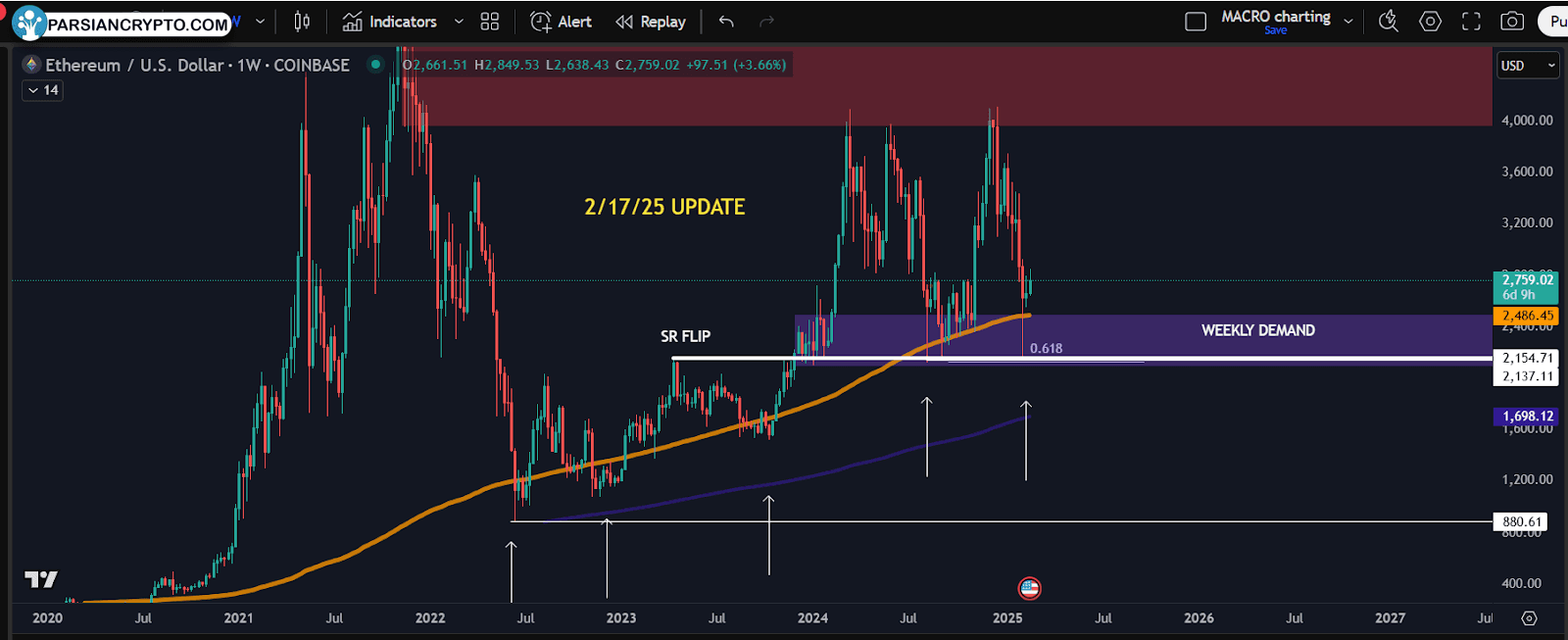
Task: Create a new Alert
Action: tap(561, 22)
